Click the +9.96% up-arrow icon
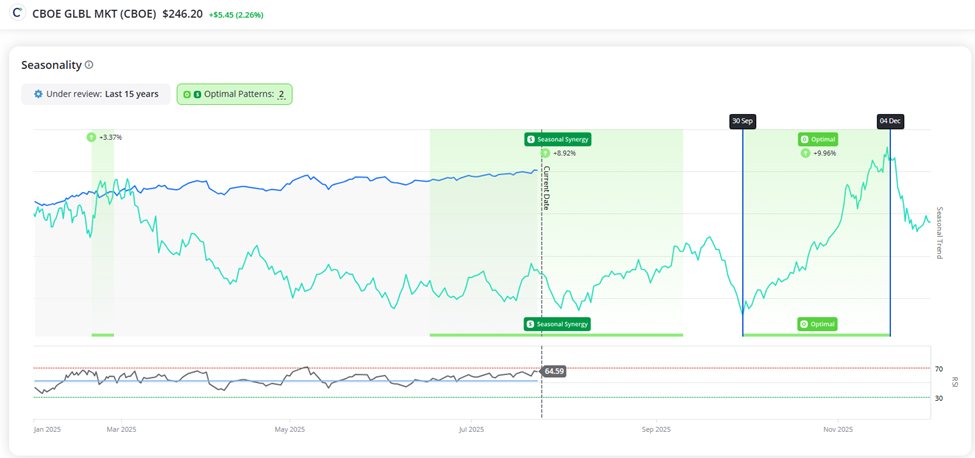The image size is (975, 458). 805,153
